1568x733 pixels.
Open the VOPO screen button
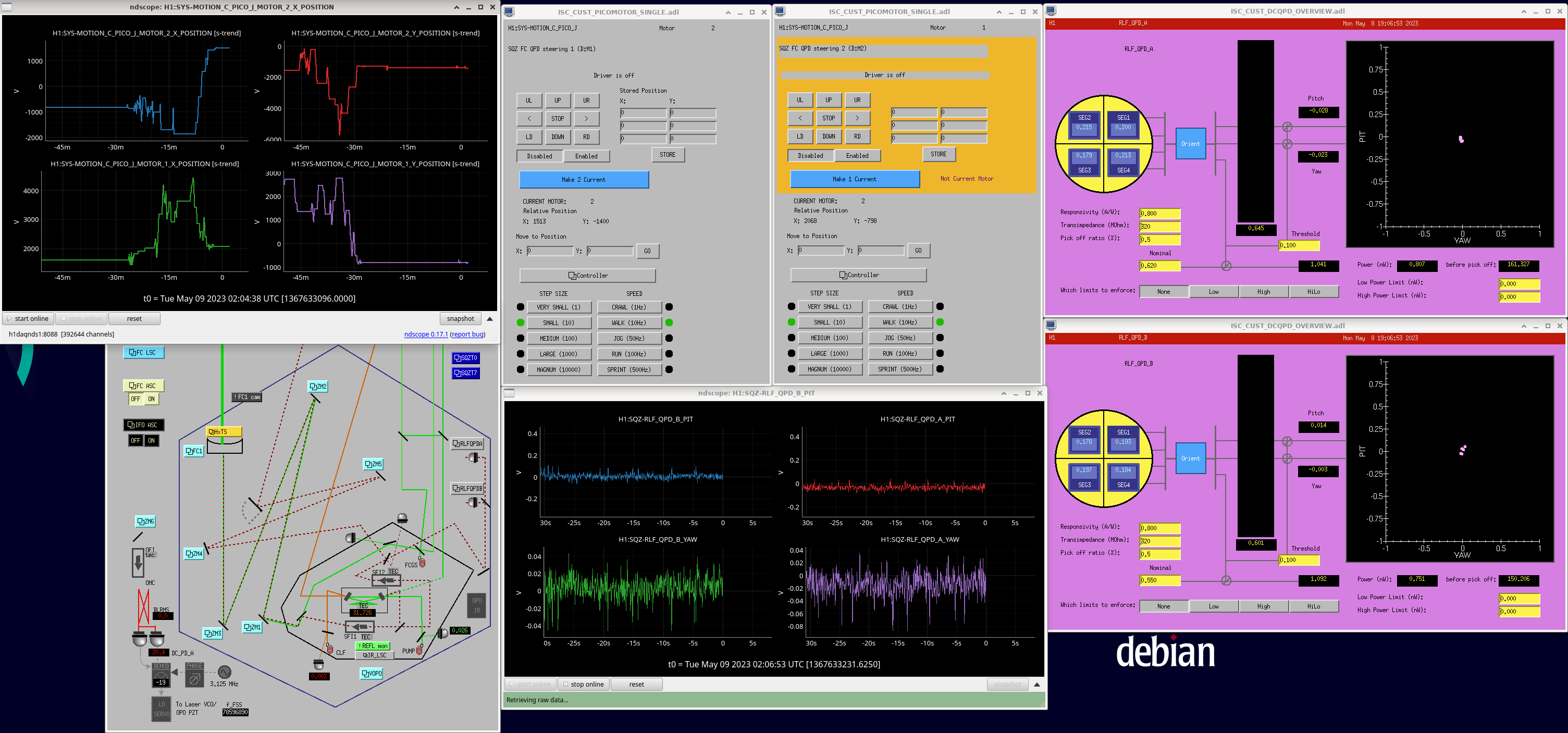click(372, 674)
